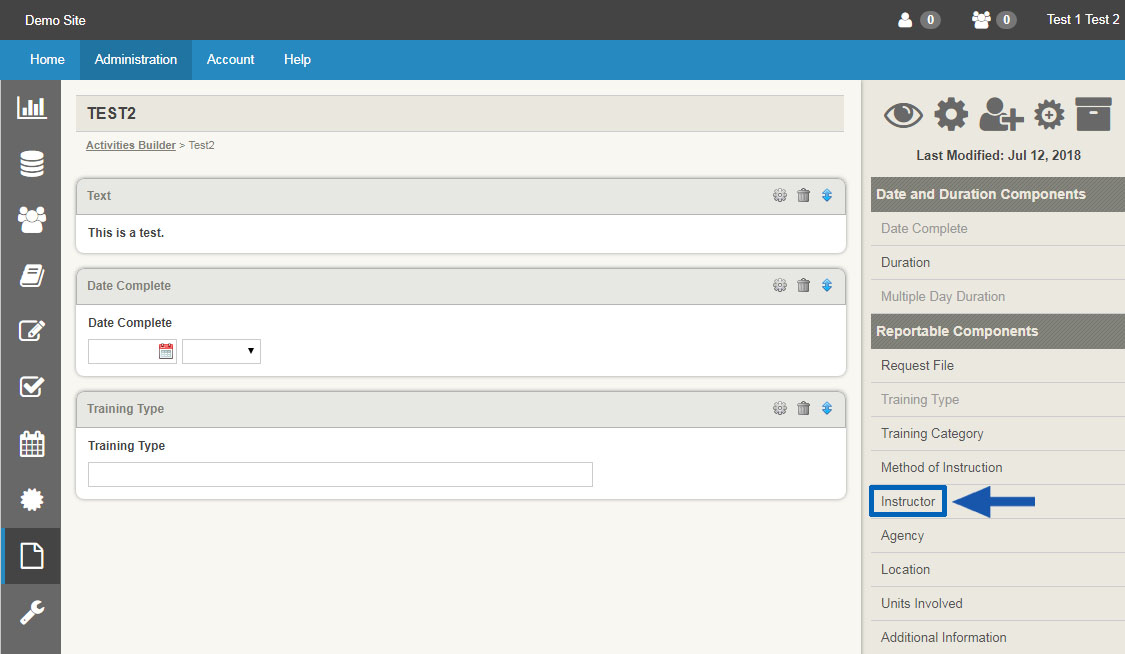This screenshot has width=1125, height=654.
Task: Click the archive box icon
Action: pyautogui.click(x=1093, y=114)
